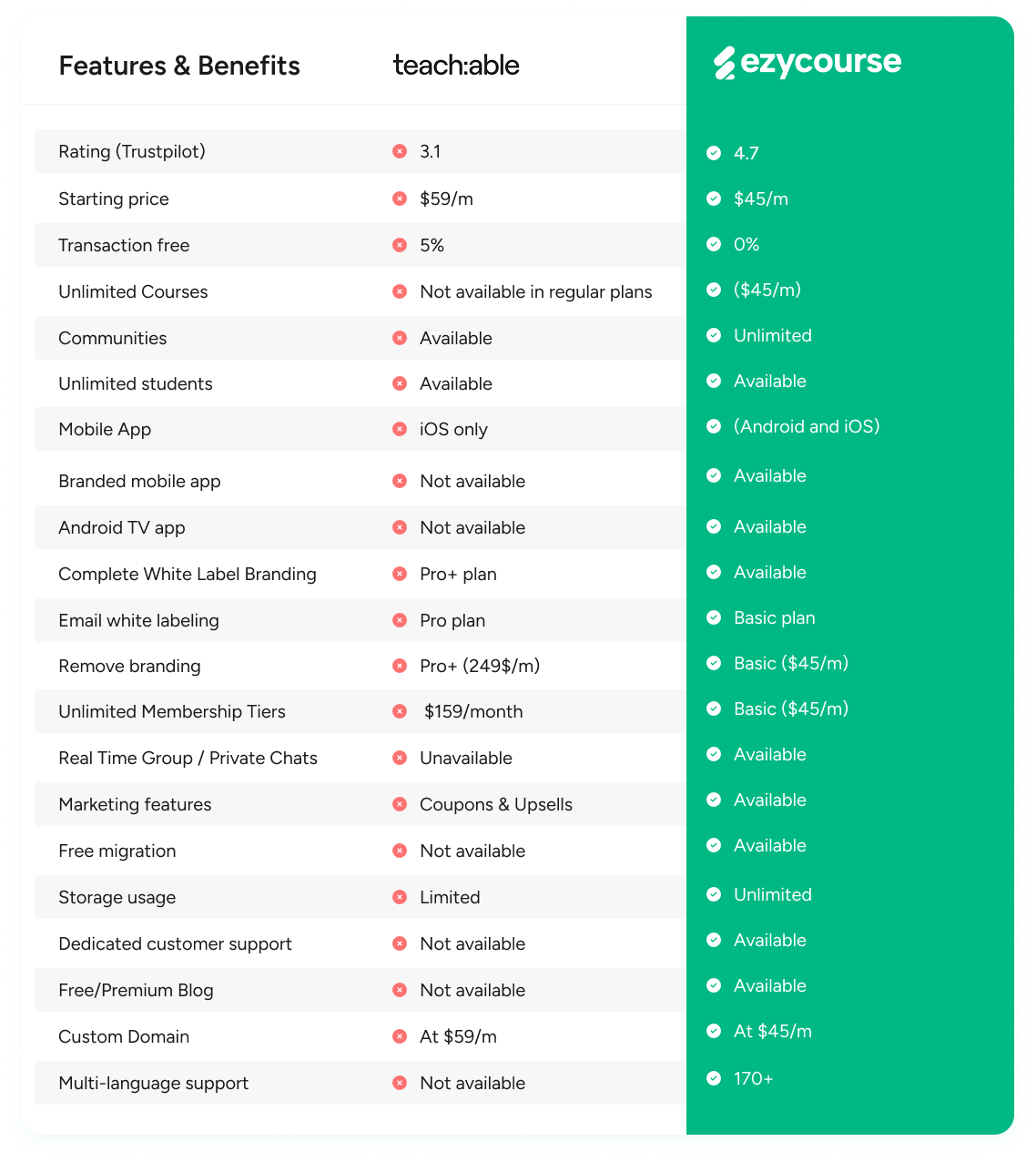Click the checkmark next to Basic plan
Viewport: 1036px width, 1162px height.
click(714, 617)
